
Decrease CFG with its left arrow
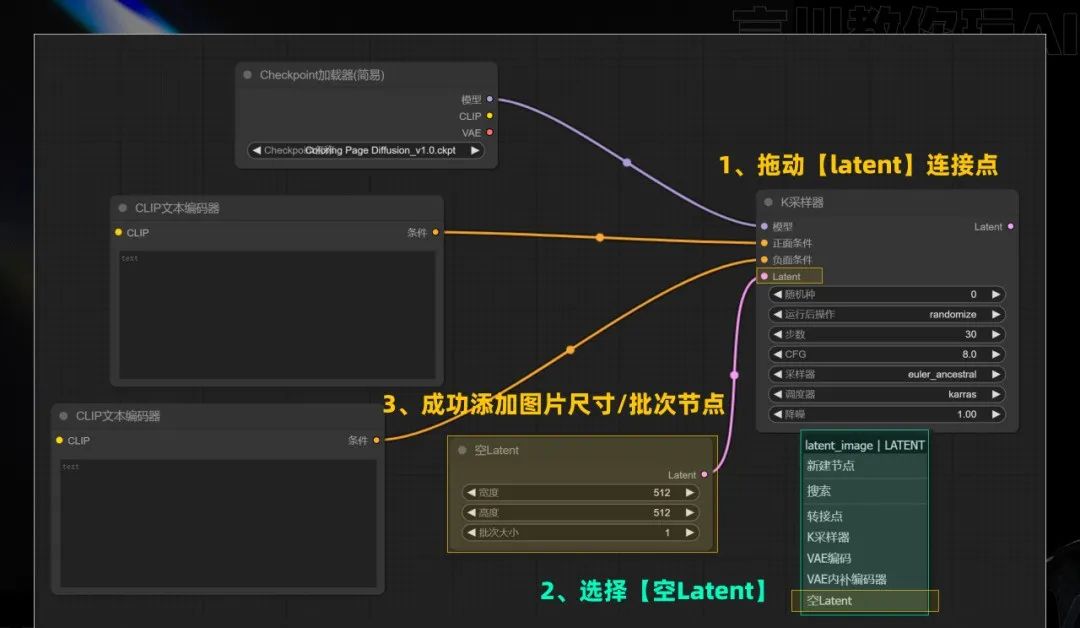pos(778,354)
